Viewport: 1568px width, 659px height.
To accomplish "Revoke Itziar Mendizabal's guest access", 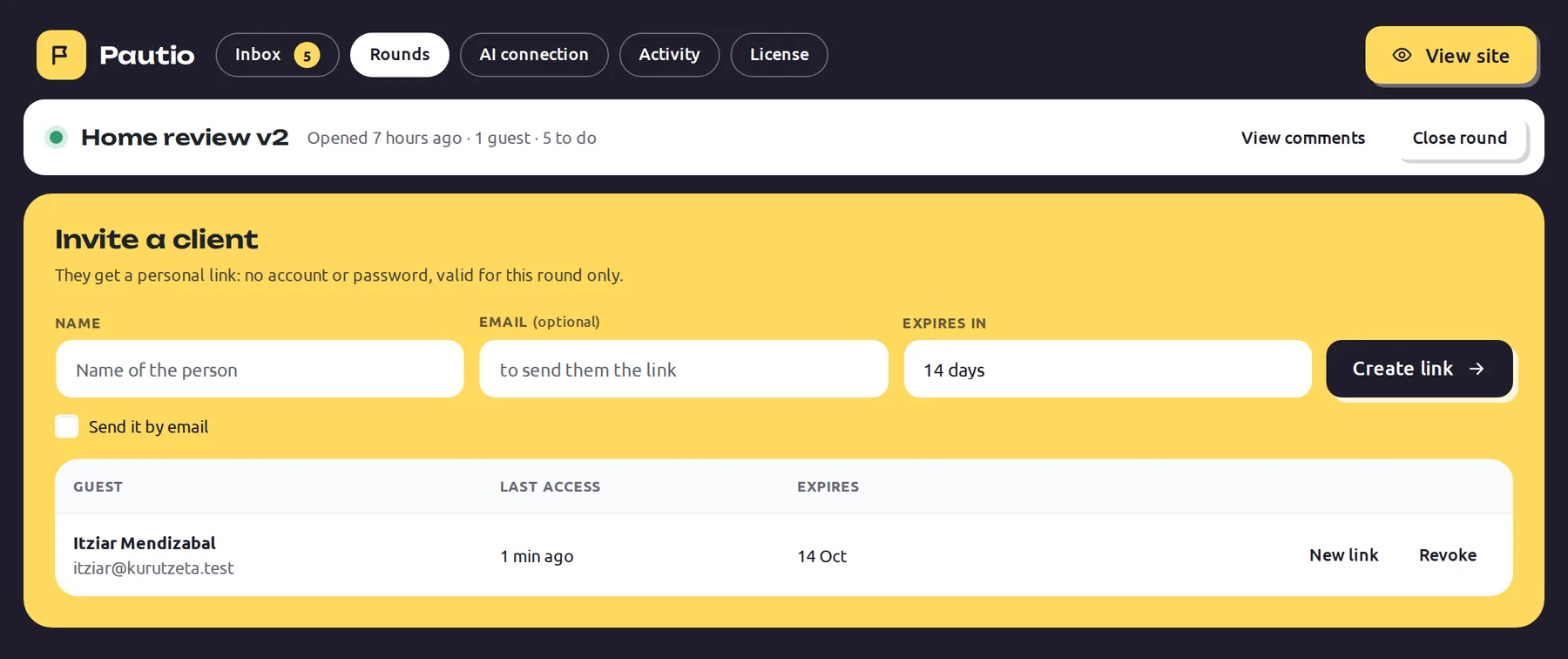I will pos(1448,555).
